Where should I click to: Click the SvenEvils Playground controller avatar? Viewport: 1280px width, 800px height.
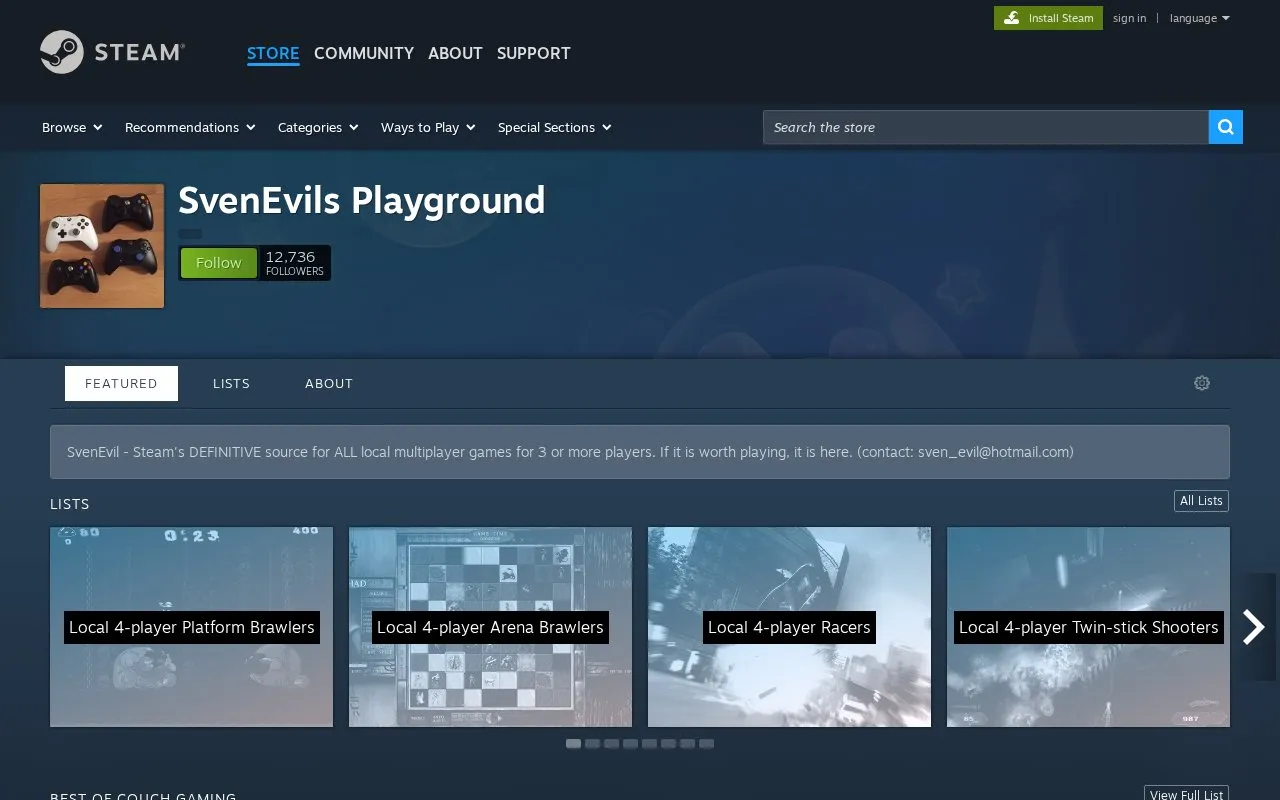tap(102, 246)
